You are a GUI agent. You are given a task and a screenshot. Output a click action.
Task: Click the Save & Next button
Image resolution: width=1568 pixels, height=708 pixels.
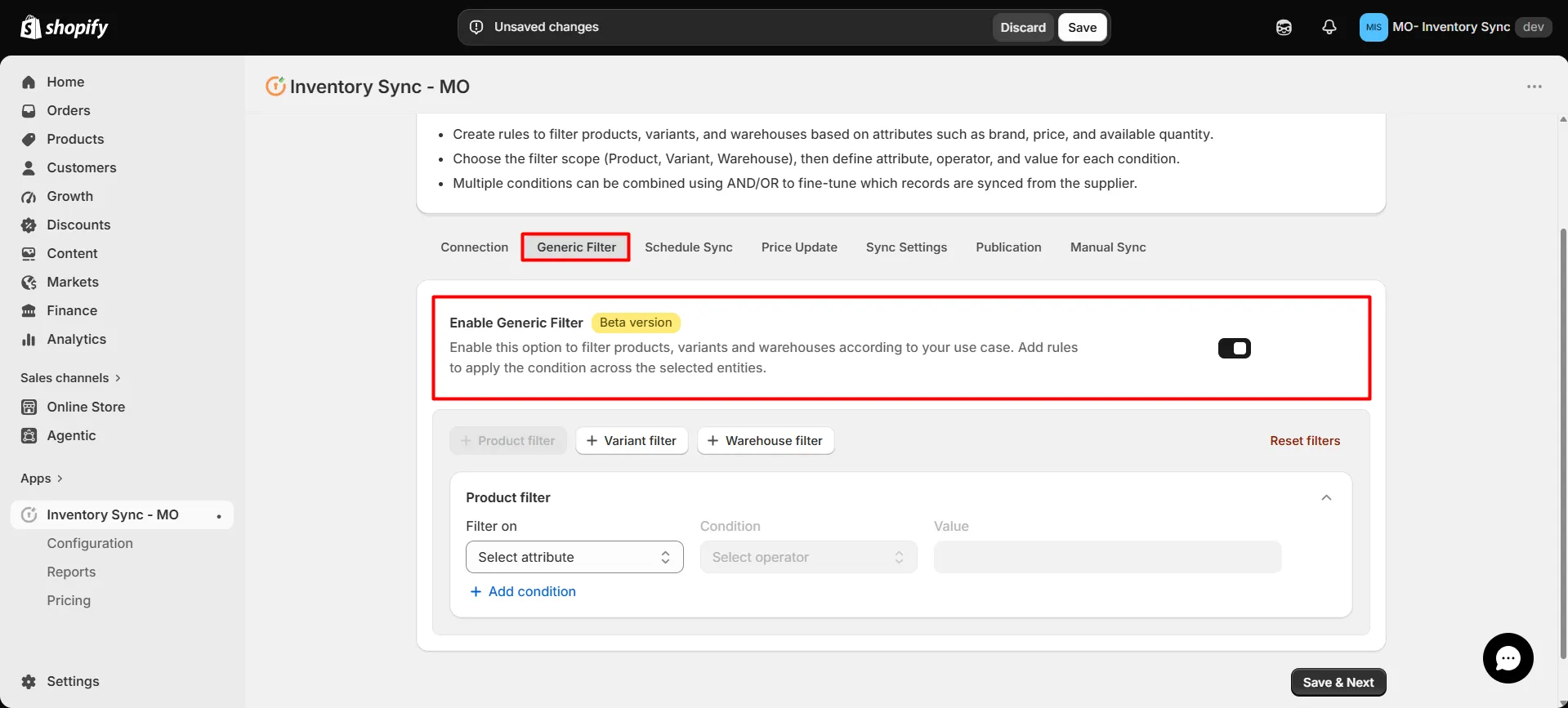tap(1338, 683)
